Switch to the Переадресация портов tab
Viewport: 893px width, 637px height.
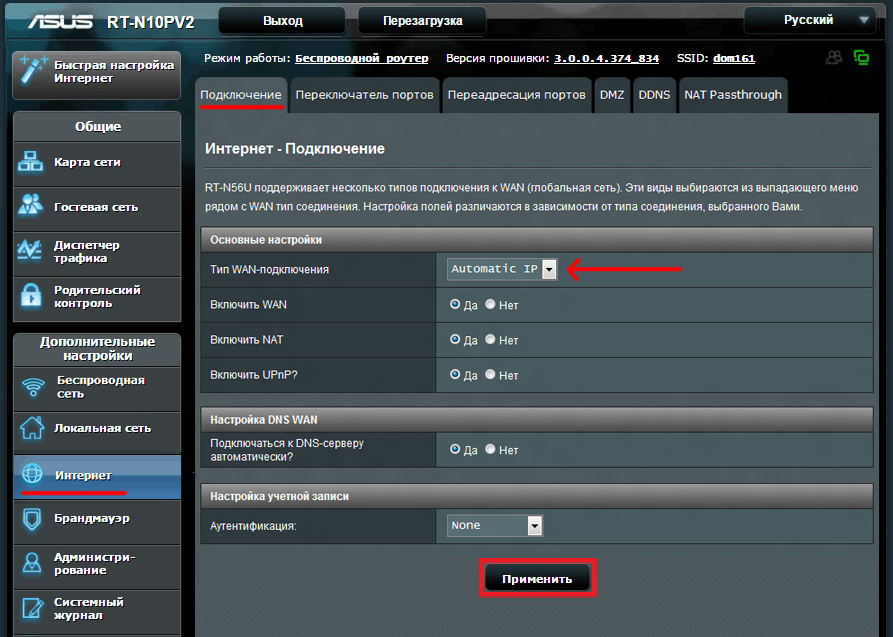(x=516, y=95)
